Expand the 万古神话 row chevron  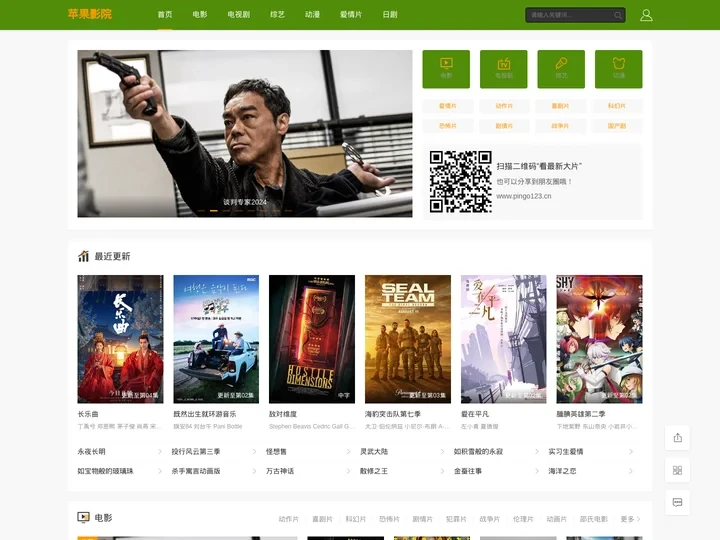coord(348,471)
